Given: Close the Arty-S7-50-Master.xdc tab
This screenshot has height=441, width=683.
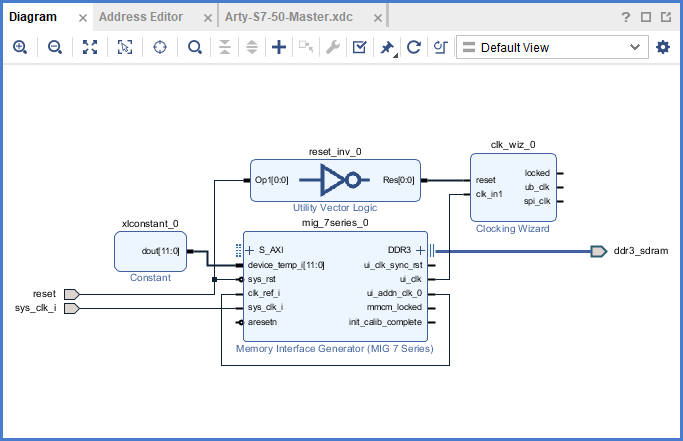Looking at the screenshot, I should click(378, 18).
